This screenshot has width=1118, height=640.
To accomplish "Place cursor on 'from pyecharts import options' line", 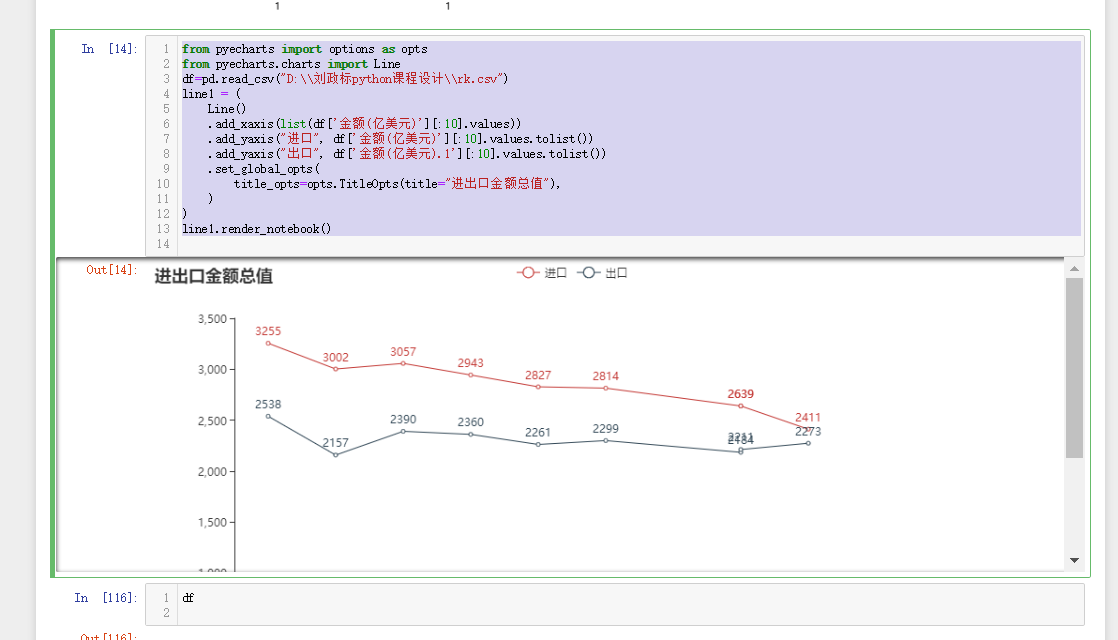I will point(304,48).
